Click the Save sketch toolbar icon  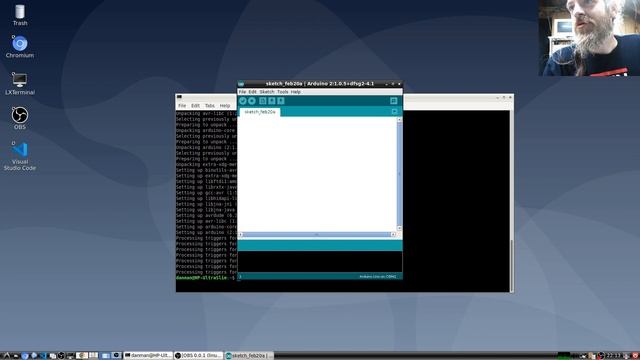point(281,101)
